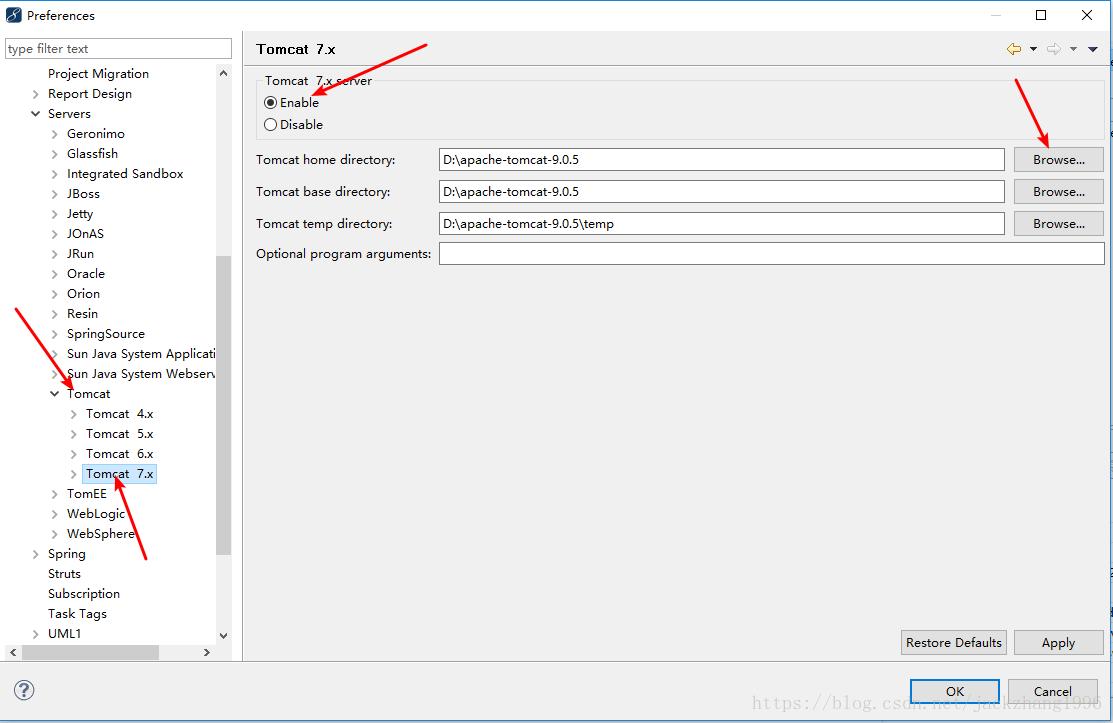Click the Tomcat base directory field
This screenshot has height=723, width=1113.
[x=722, y=192]
